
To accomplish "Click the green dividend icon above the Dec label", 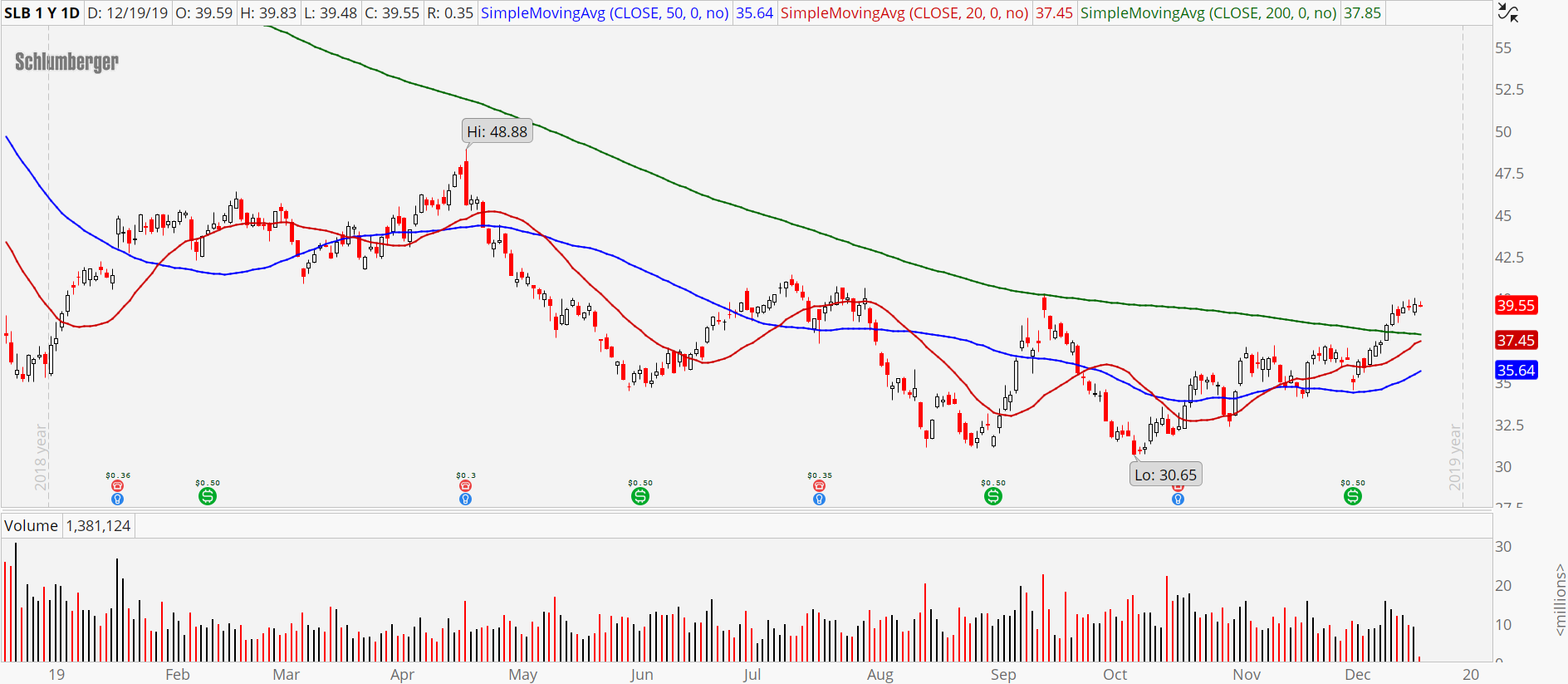I will point(1353,496).
